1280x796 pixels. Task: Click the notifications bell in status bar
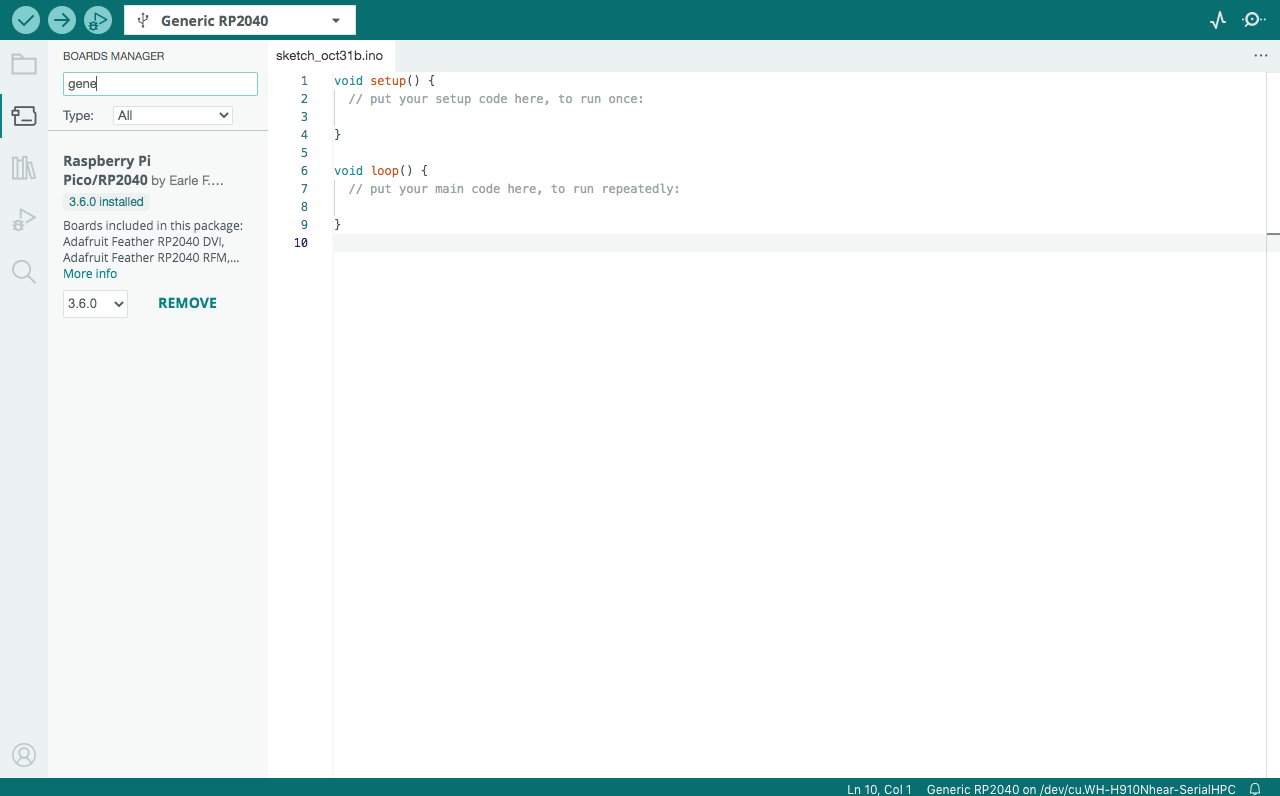1255,789
